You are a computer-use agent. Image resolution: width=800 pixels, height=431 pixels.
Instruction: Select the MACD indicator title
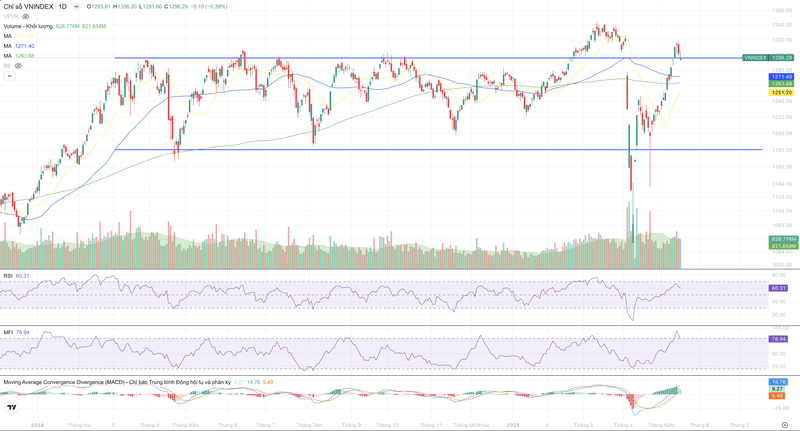pos(117,382)
